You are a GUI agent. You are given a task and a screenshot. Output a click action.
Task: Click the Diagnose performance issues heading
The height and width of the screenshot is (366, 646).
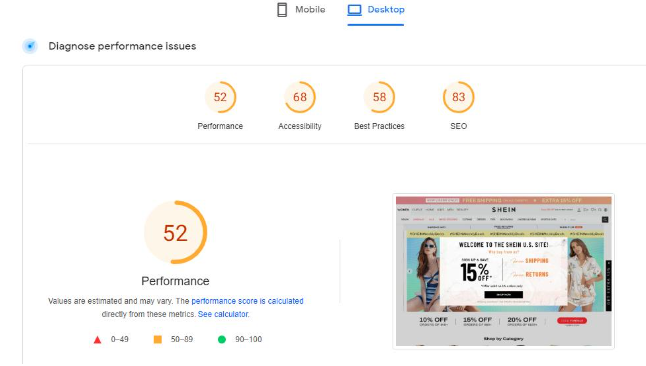point(122,46)
